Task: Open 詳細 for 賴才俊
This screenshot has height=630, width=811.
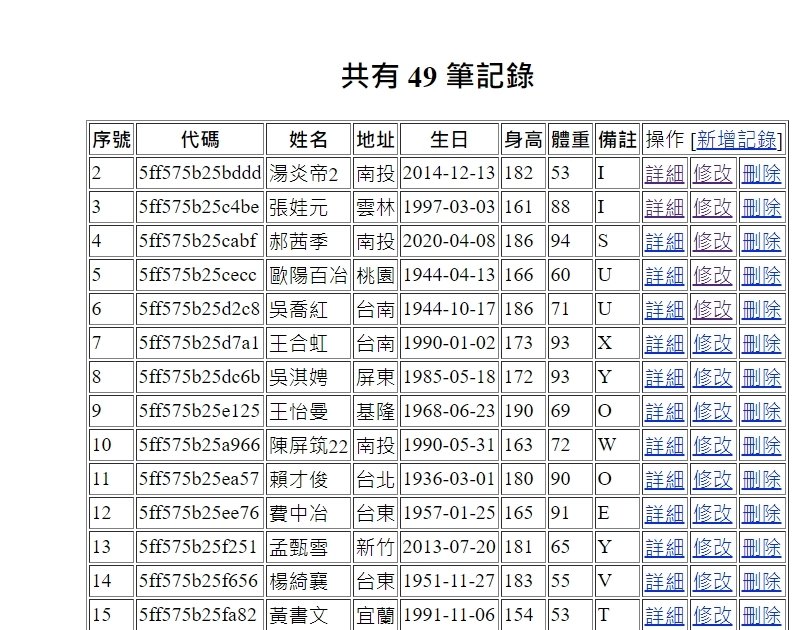Action: [x=665, y=480]
